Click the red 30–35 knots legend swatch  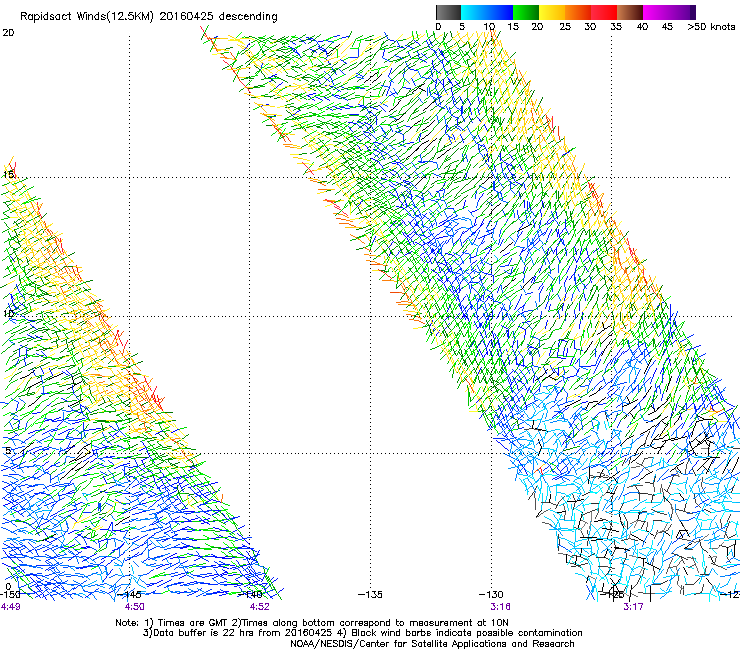[x=604, y=12]
